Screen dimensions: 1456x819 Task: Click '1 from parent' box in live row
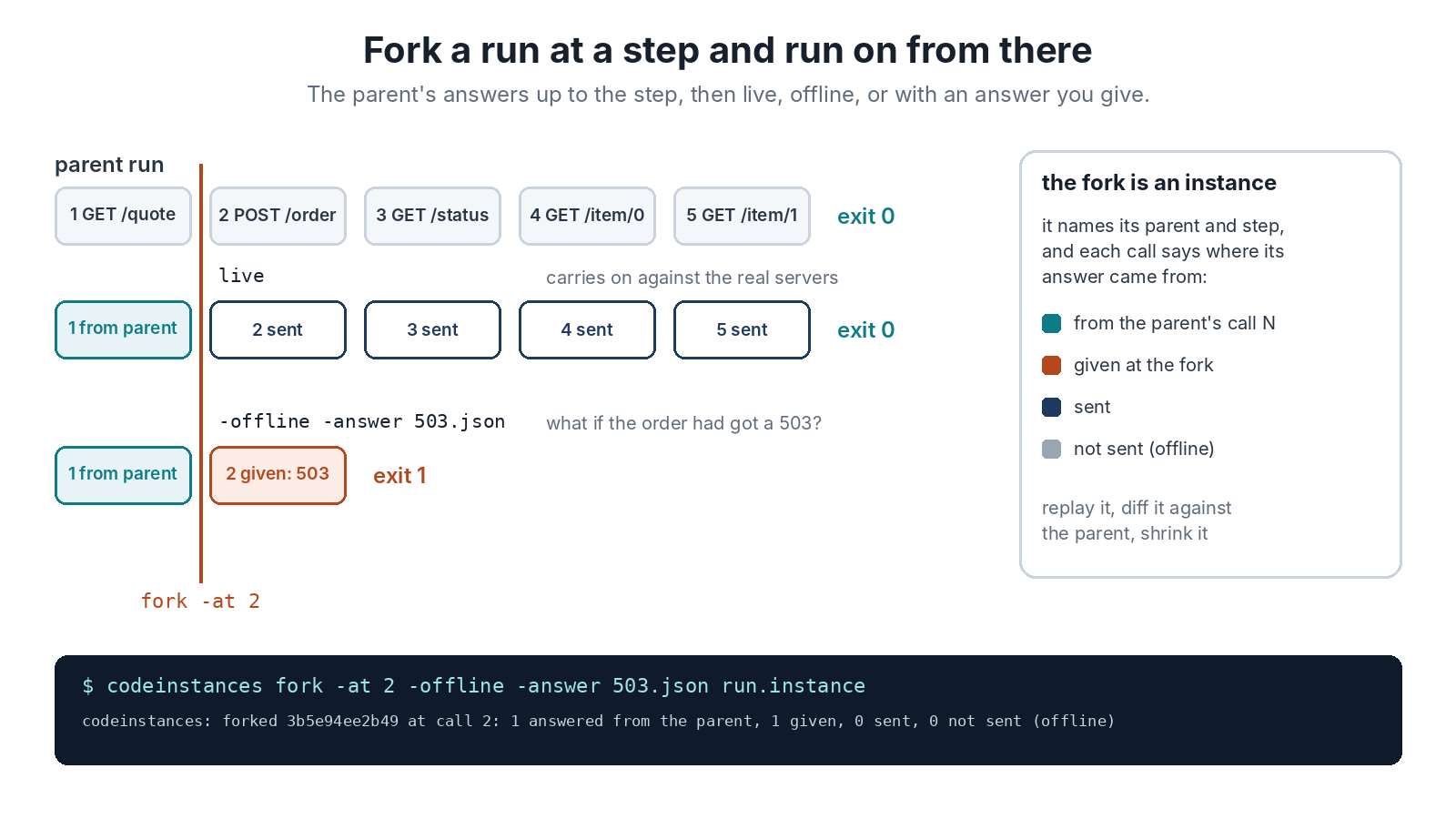(x=123, y=329)
